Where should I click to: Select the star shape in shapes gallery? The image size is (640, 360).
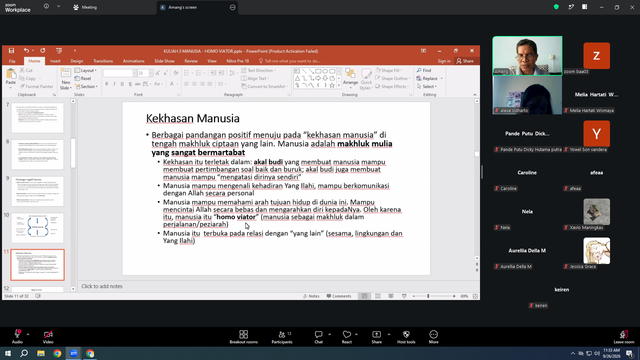click(332, 85)
